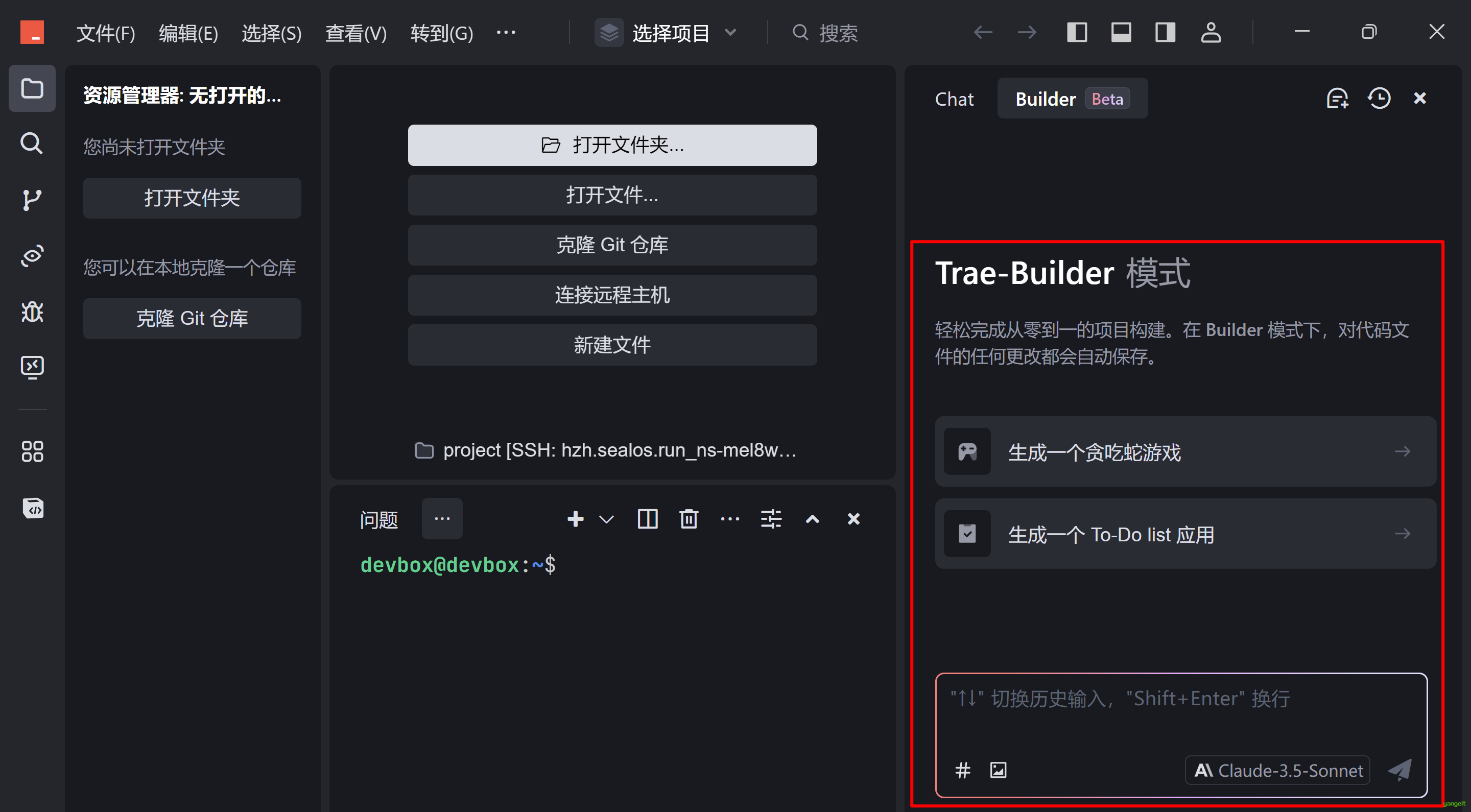Kill terminal with trash icon
The height and width of the screenshot is (812, 1471).
tap(689, 519)
